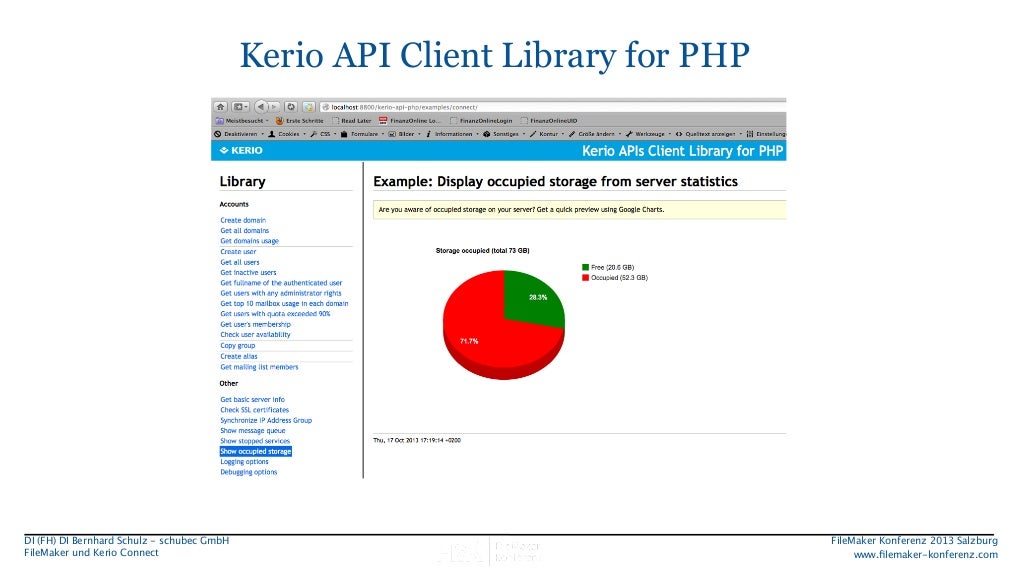
Task: Open the Cookies developer toolbar menu
Action: (287, 134)
